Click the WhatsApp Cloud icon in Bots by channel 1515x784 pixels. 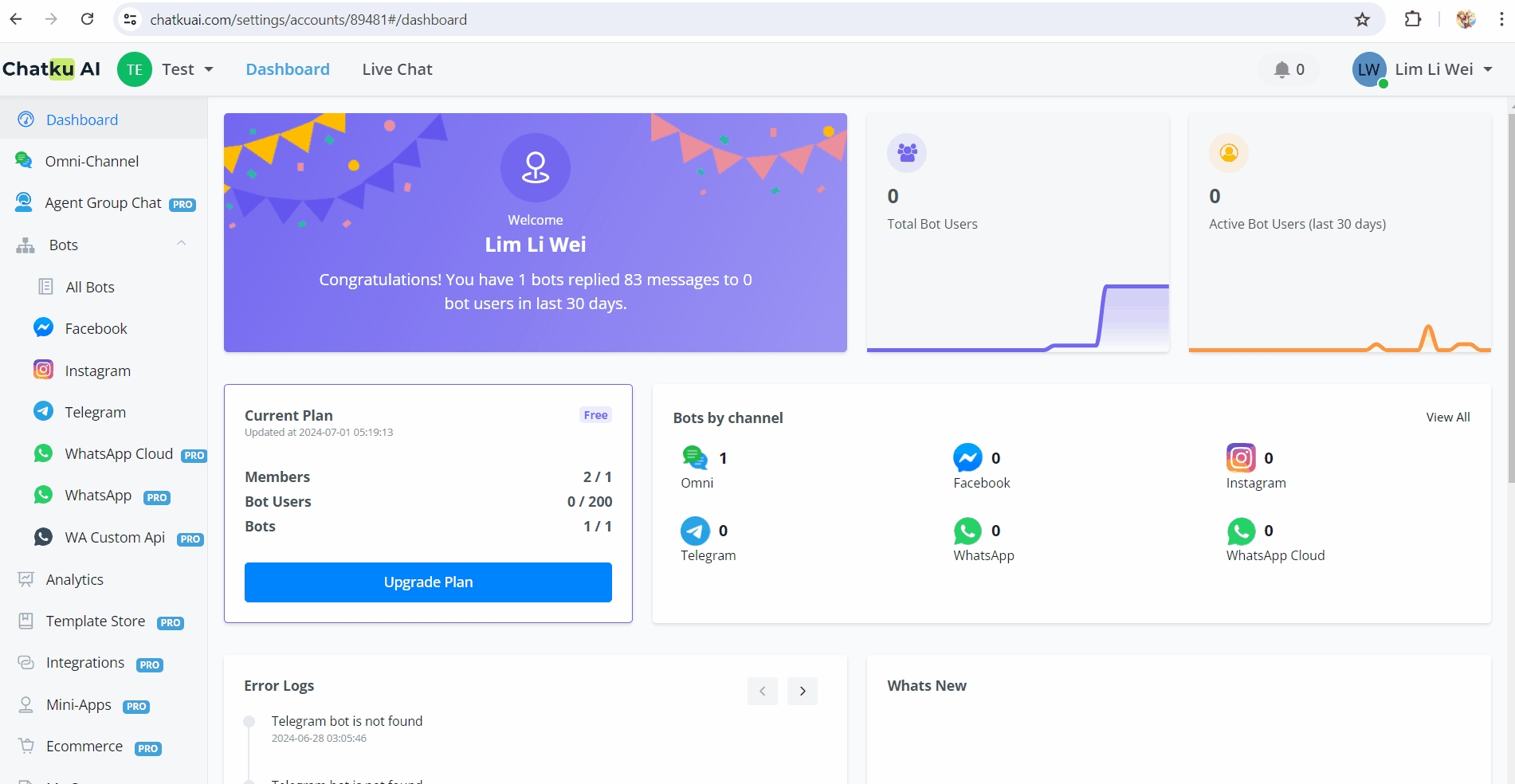pos(1241,531)
